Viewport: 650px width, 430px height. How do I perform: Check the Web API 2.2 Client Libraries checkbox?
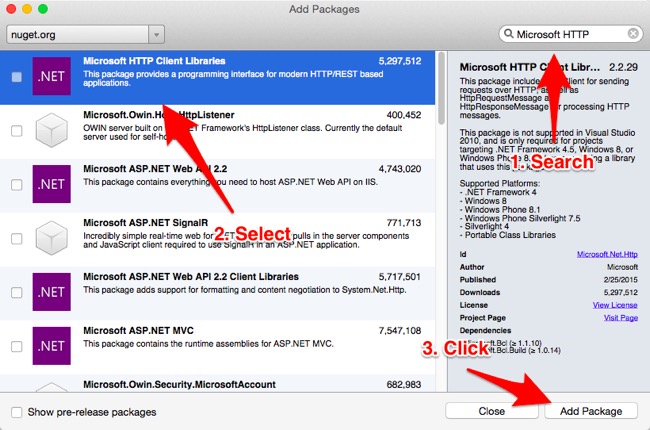pos(17,292)
